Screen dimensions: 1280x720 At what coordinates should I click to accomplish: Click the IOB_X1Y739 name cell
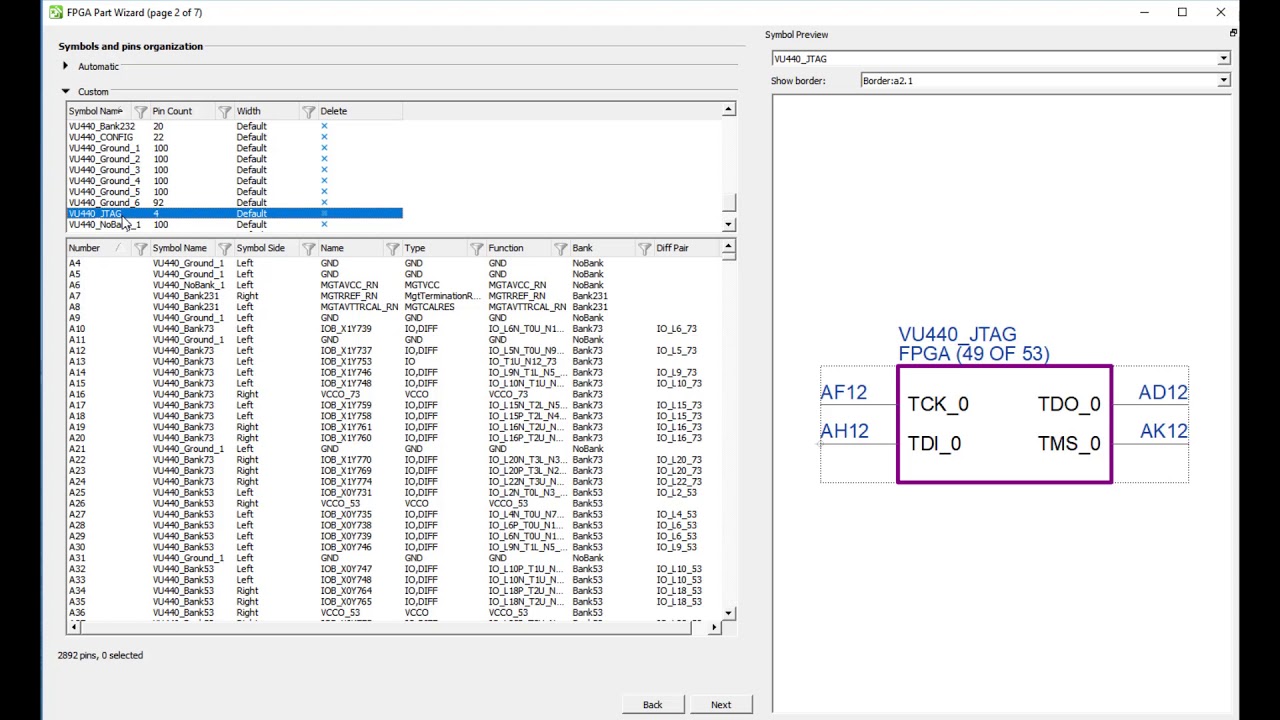tap(346, 329)
